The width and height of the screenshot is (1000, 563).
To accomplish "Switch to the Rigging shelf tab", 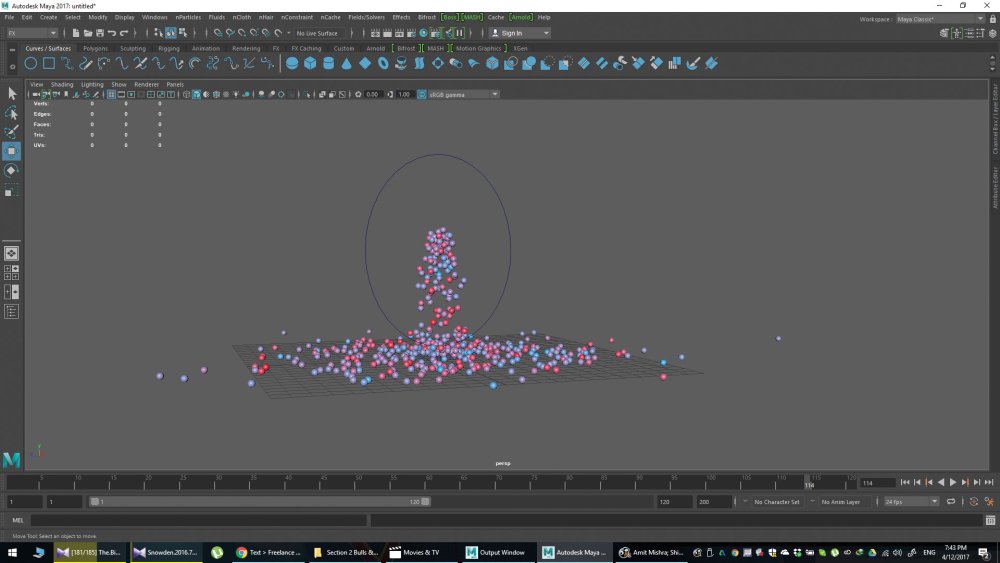I will (x=169, y=48).
